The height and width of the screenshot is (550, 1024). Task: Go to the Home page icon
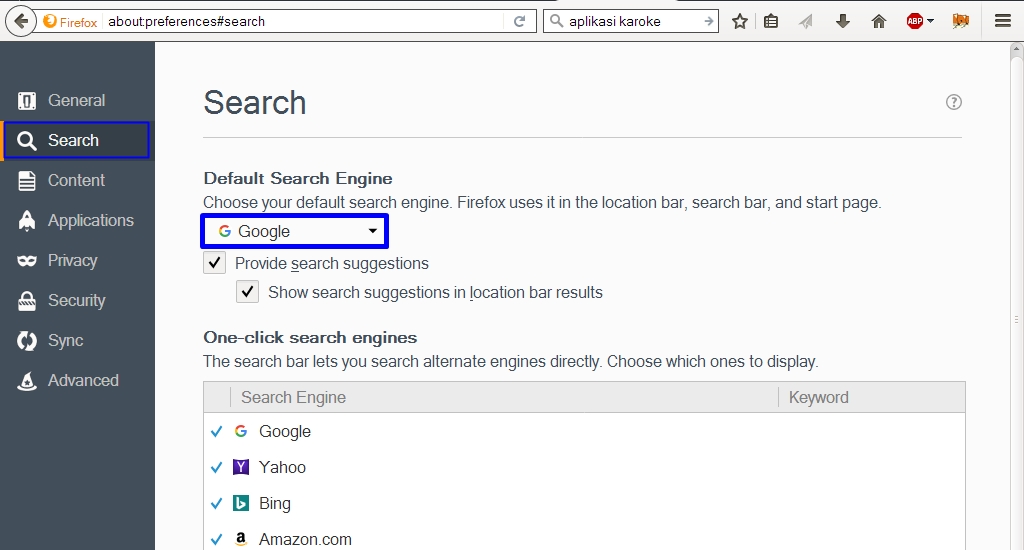[879, 21]
